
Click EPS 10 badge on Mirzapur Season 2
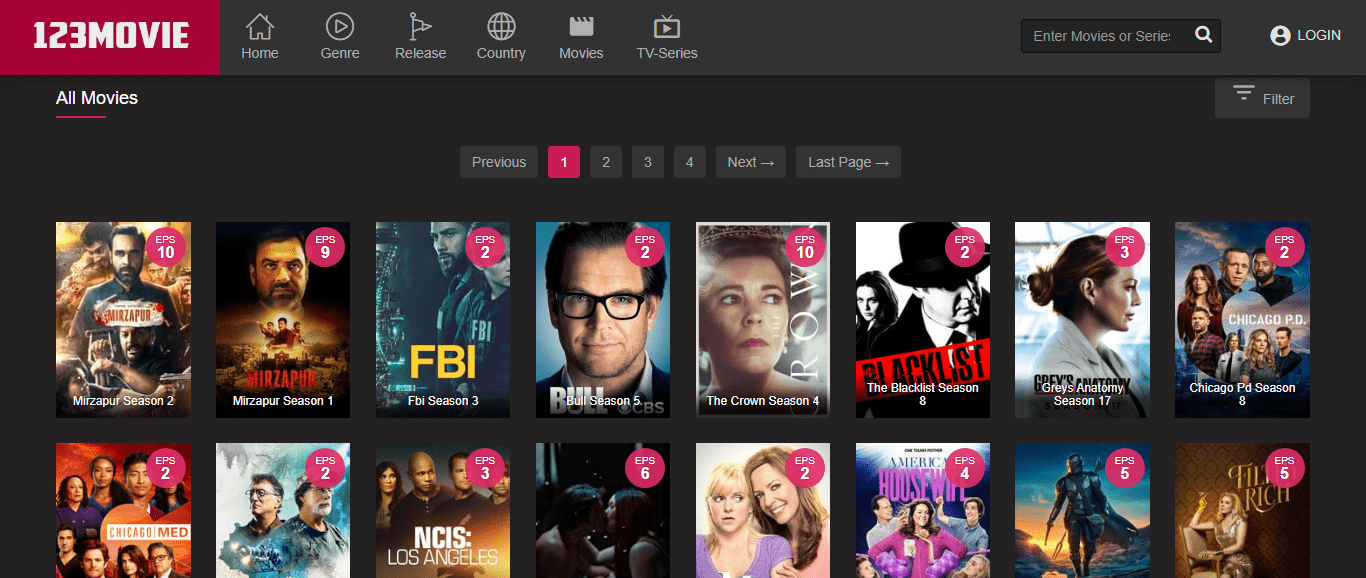[x=165, y=247]
